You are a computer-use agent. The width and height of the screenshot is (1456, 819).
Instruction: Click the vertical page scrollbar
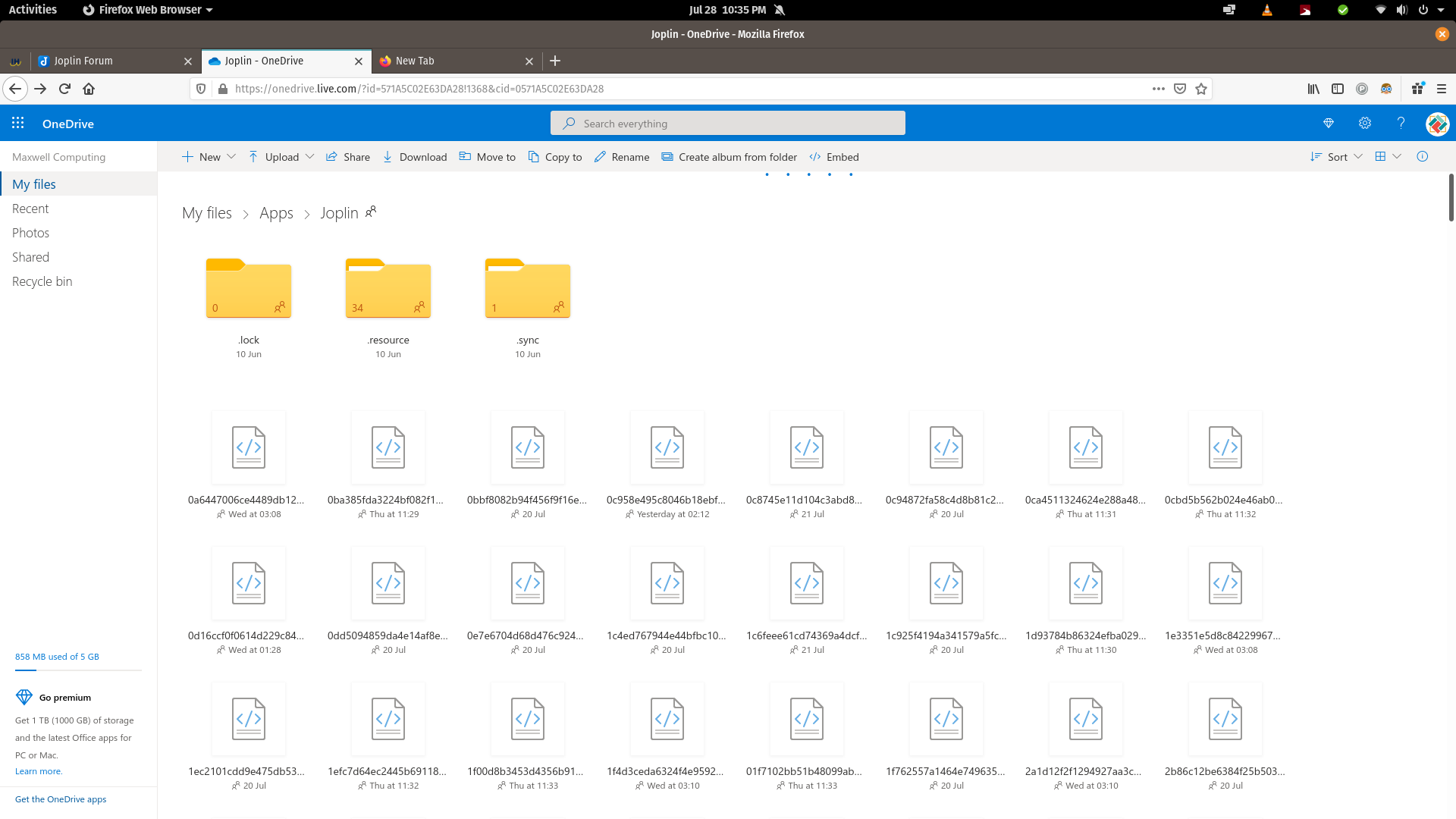point(1451,197)
